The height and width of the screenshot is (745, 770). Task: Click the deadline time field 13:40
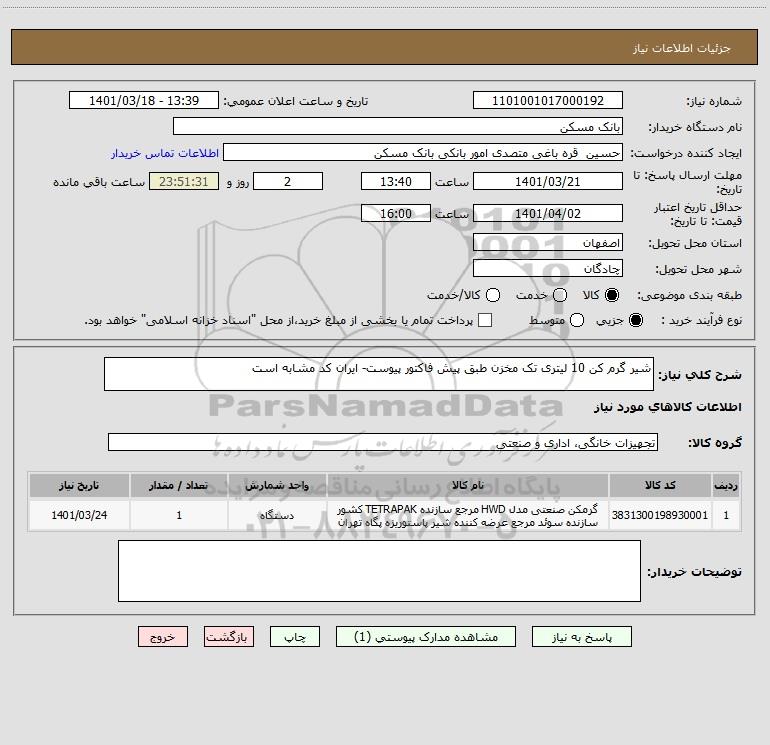coord(396,181)
